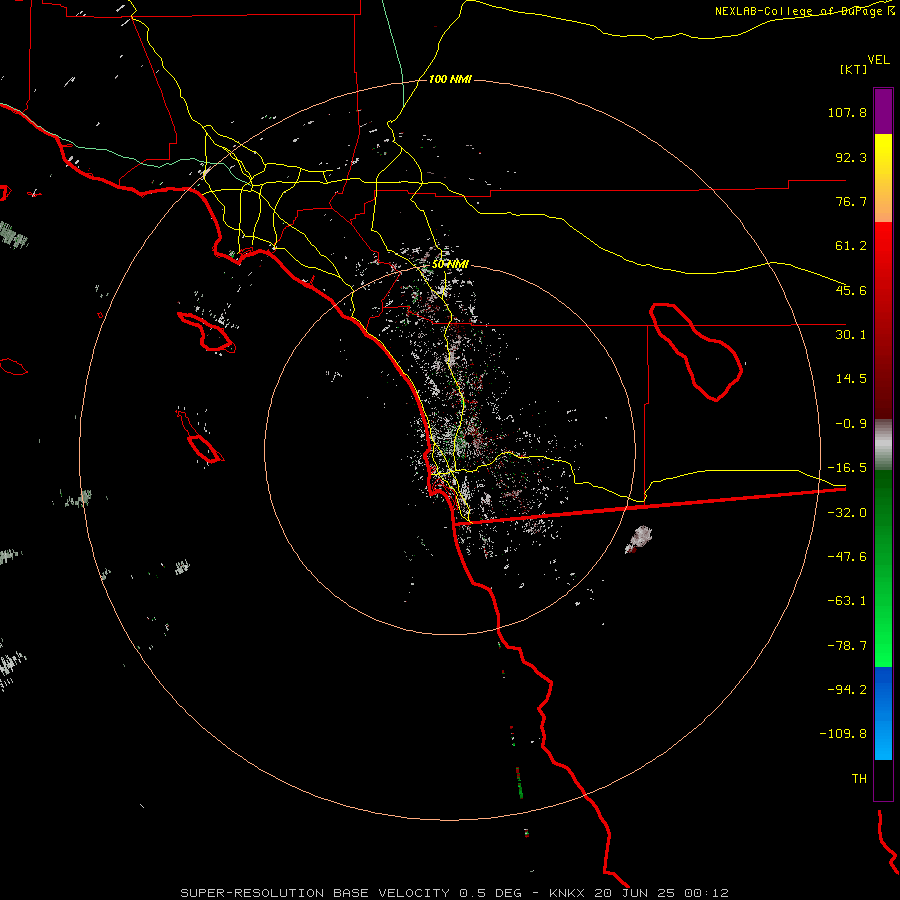
Task: Click the 50 NMI range ring label
Action: 450,265
